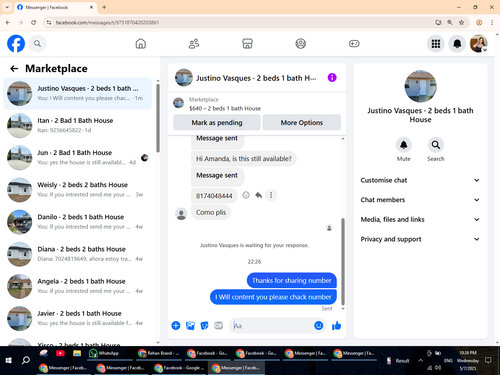This screenshot has width=500, height=375.
Task: Open the Gaming controller icon
Action: pyautogui.click(x=354, y=44)
